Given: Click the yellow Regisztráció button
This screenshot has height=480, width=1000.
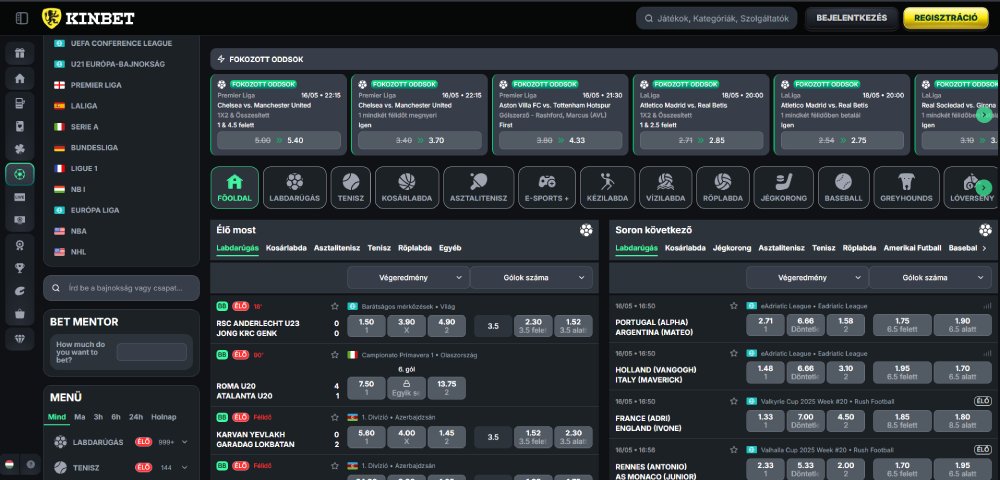Looking at the screenshot, I should click(945, 18).
